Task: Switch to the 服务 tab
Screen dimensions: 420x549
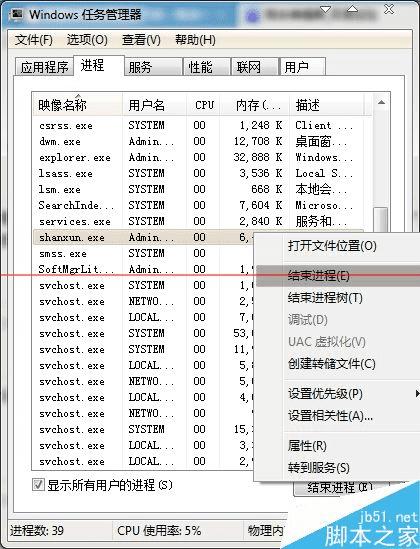Action: (153, 67)
